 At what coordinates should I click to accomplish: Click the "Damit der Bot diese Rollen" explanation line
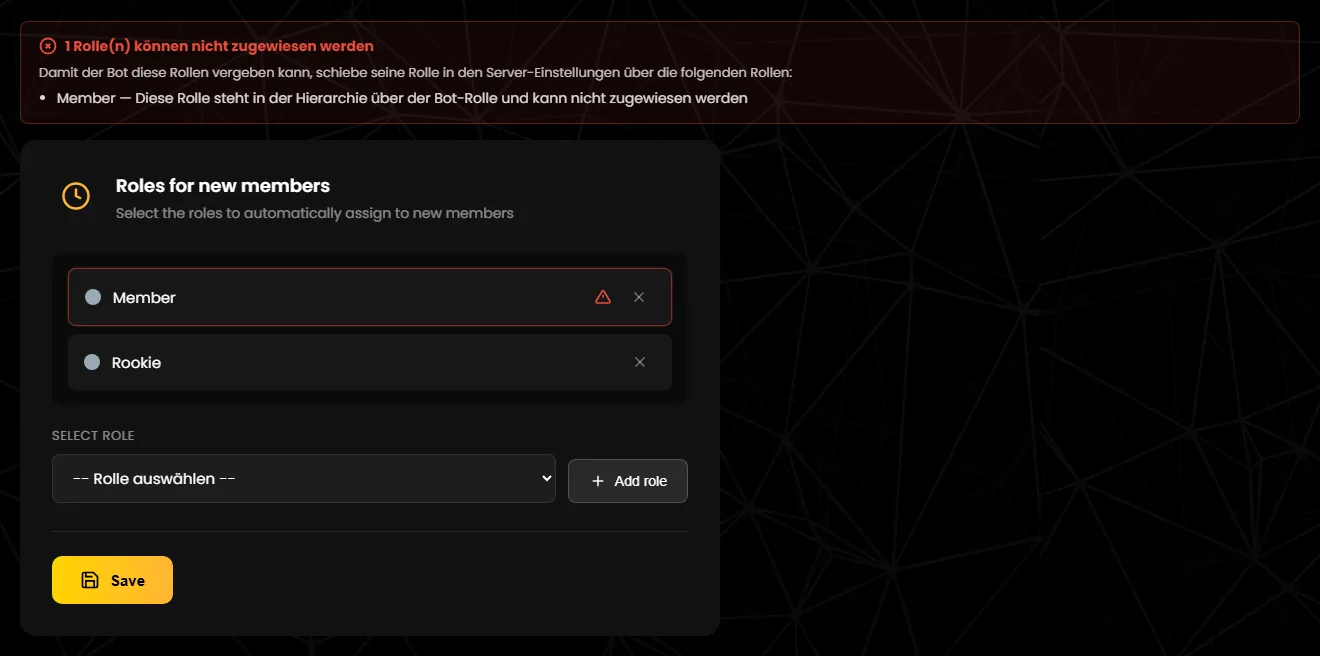[416, 73]
